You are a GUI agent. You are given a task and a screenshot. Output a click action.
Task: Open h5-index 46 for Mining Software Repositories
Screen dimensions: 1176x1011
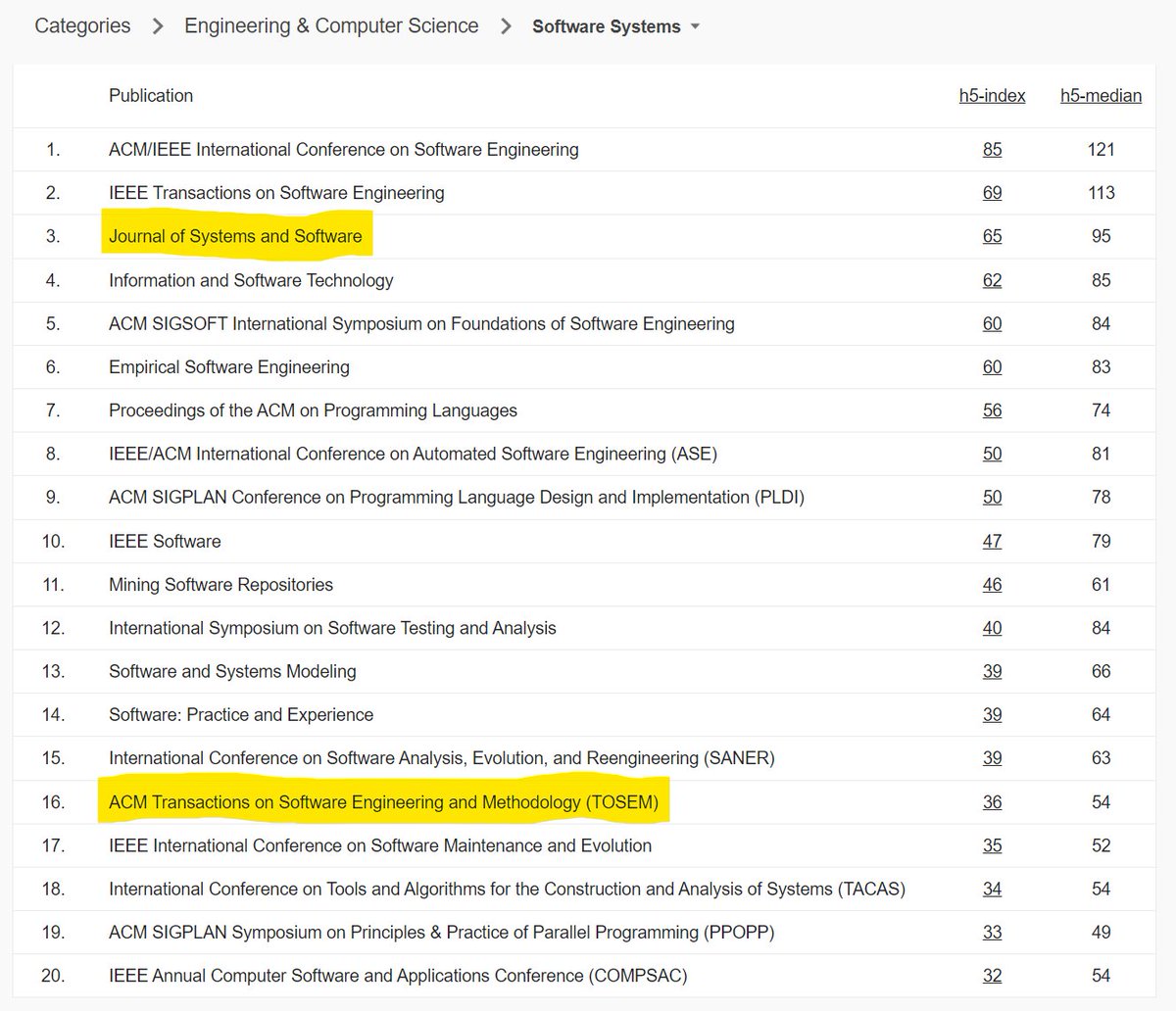pyautogui.click(x=992, y=585)
